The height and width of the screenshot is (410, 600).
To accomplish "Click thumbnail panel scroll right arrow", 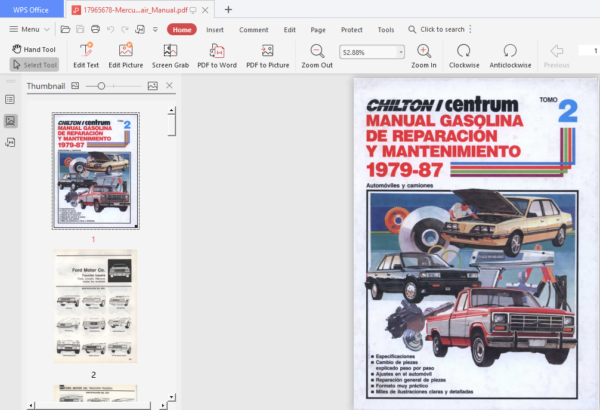I will [x=163, y=405].
